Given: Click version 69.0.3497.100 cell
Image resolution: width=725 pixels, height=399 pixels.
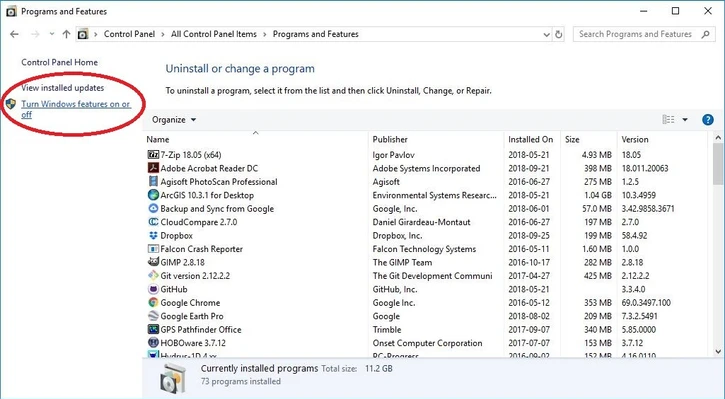Looking at the screenshot, I should [x=646, y=303].
